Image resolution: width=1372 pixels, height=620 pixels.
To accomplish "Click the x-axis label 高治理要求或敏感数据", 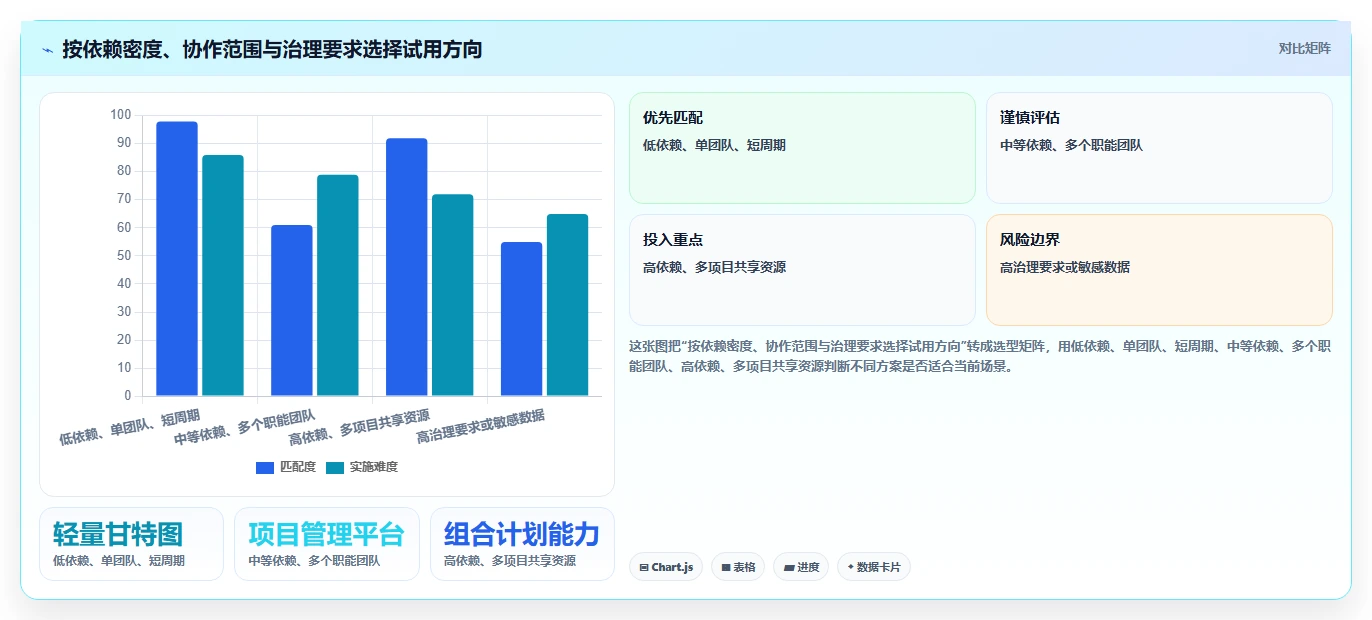I will 481,426.
